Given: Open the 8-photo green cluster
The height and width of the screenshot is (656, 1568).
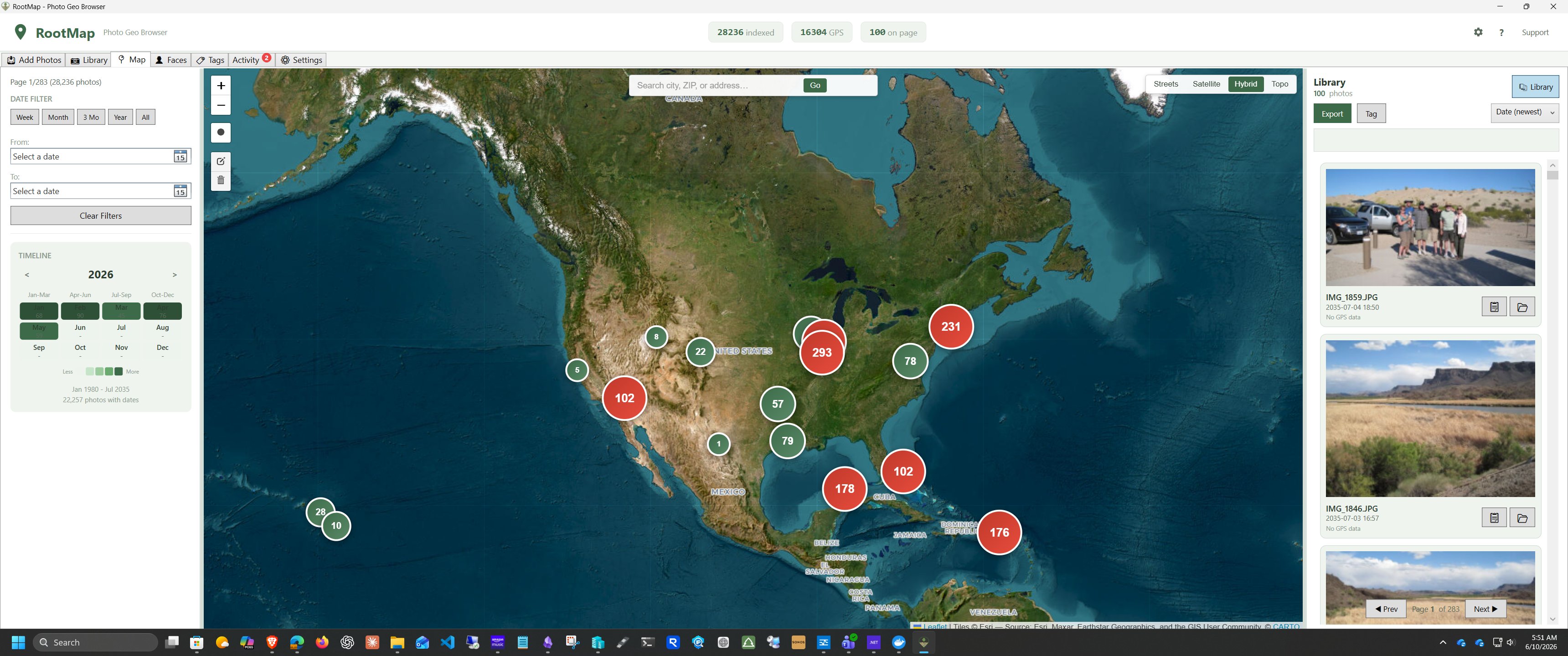Looking at the screenshot, I should [x=655, y=337].
